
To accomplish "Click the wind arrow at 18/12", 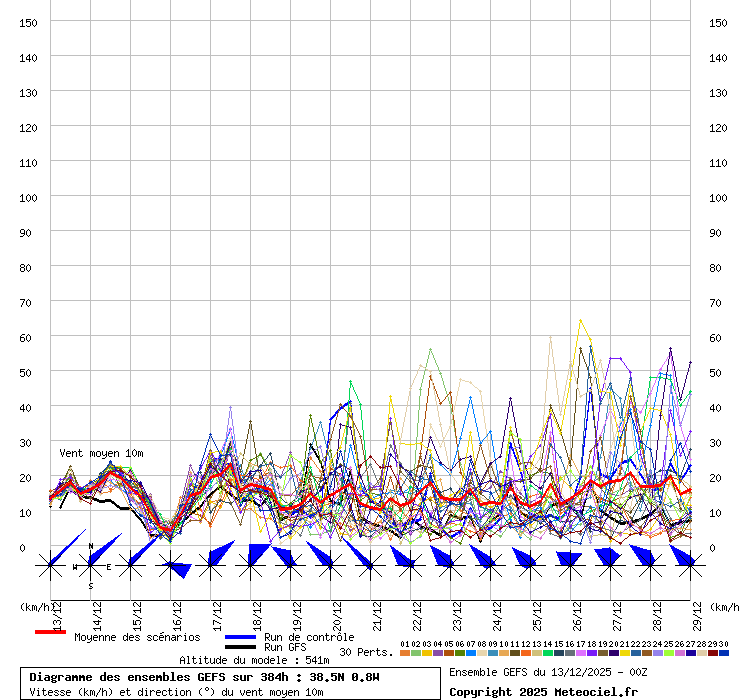I will [x=256, y=555].
